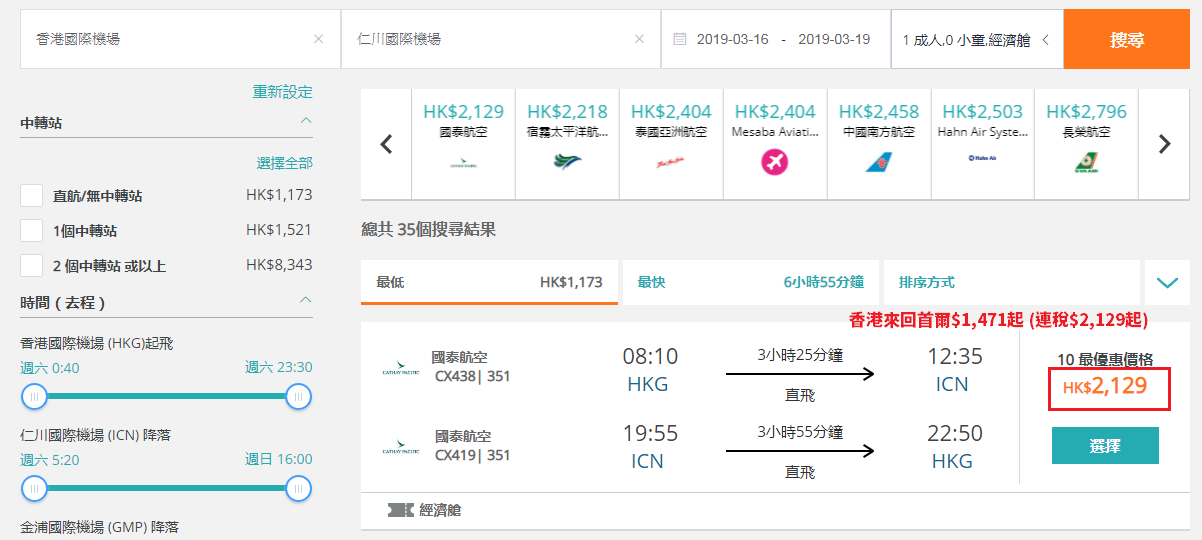Screen dimensions: 1202x540
Task: Open the 排序方式 sort method dropdown
Action: 1011,282
